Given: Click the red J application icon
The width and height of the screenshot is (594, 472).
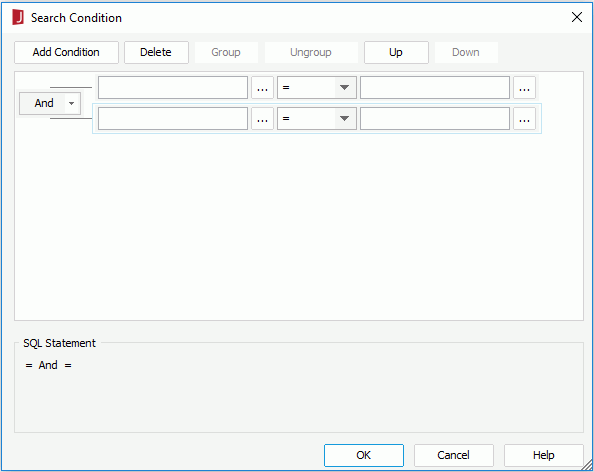Looking at the screenshot, I should click(x=18, y=17).
